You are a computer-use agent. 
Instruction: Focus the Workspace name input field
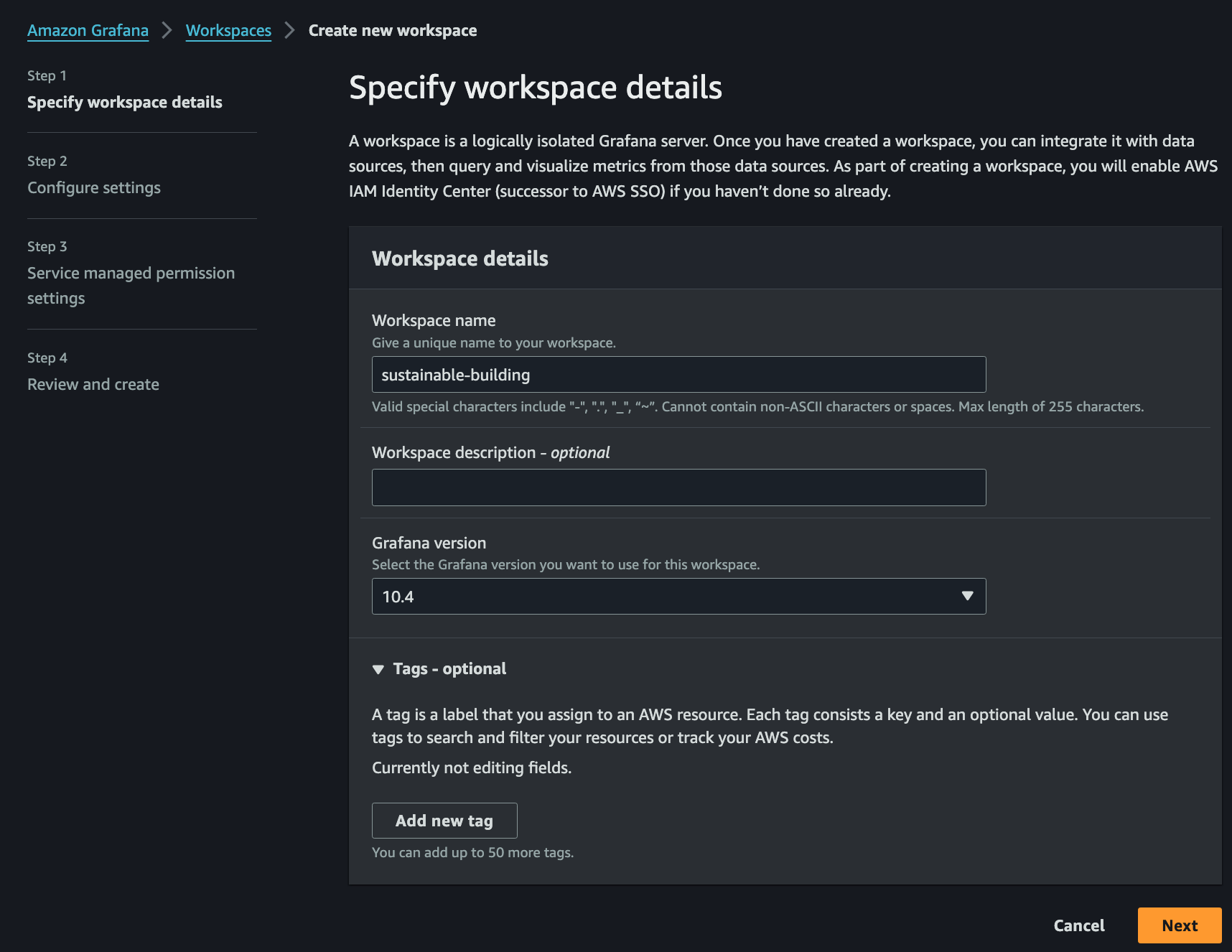[678, 375]
